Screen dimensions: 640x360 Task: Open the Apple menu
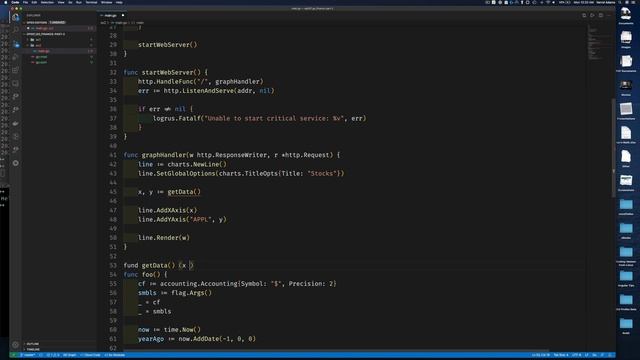coord(5,2)
